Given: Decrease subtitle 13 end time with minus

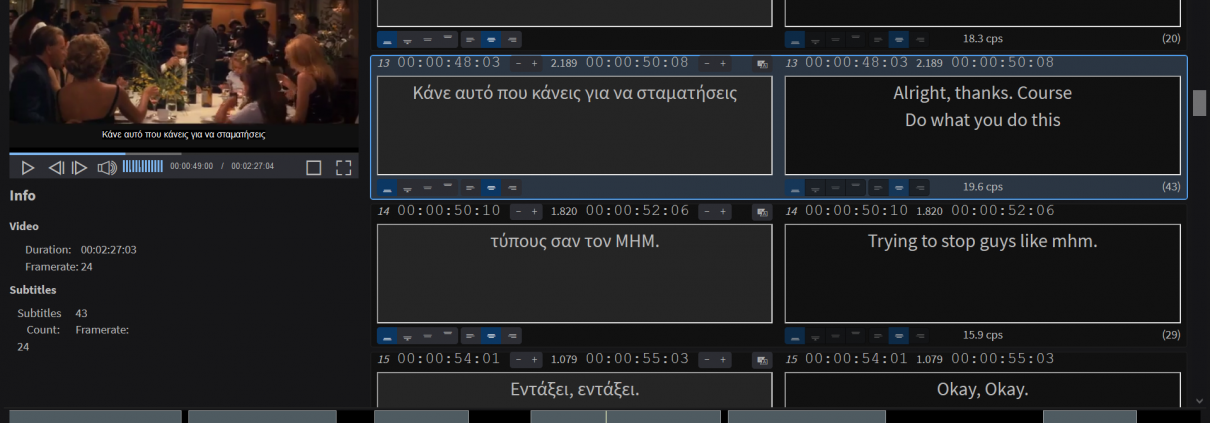Looking at the screenshot, I should point(707,64).
